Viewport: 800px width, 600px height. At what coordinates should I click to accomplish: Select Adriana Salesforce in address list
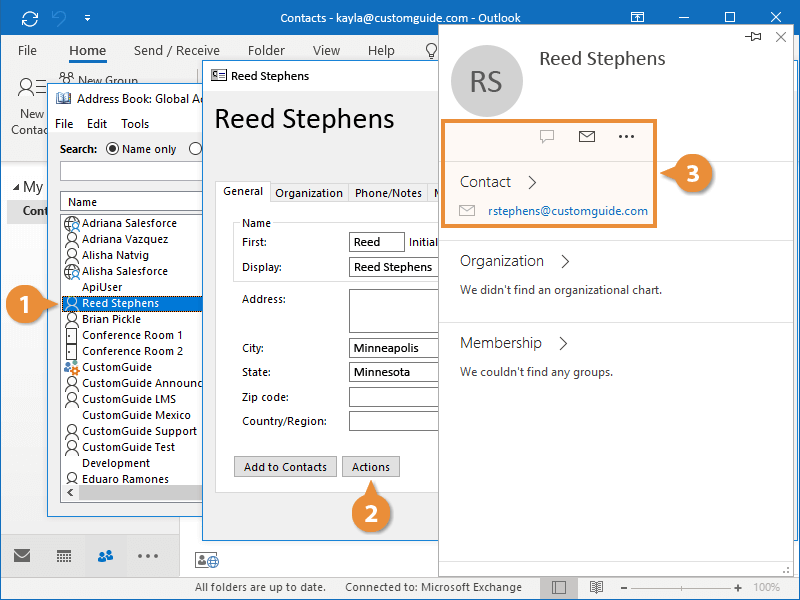point(129,223)
